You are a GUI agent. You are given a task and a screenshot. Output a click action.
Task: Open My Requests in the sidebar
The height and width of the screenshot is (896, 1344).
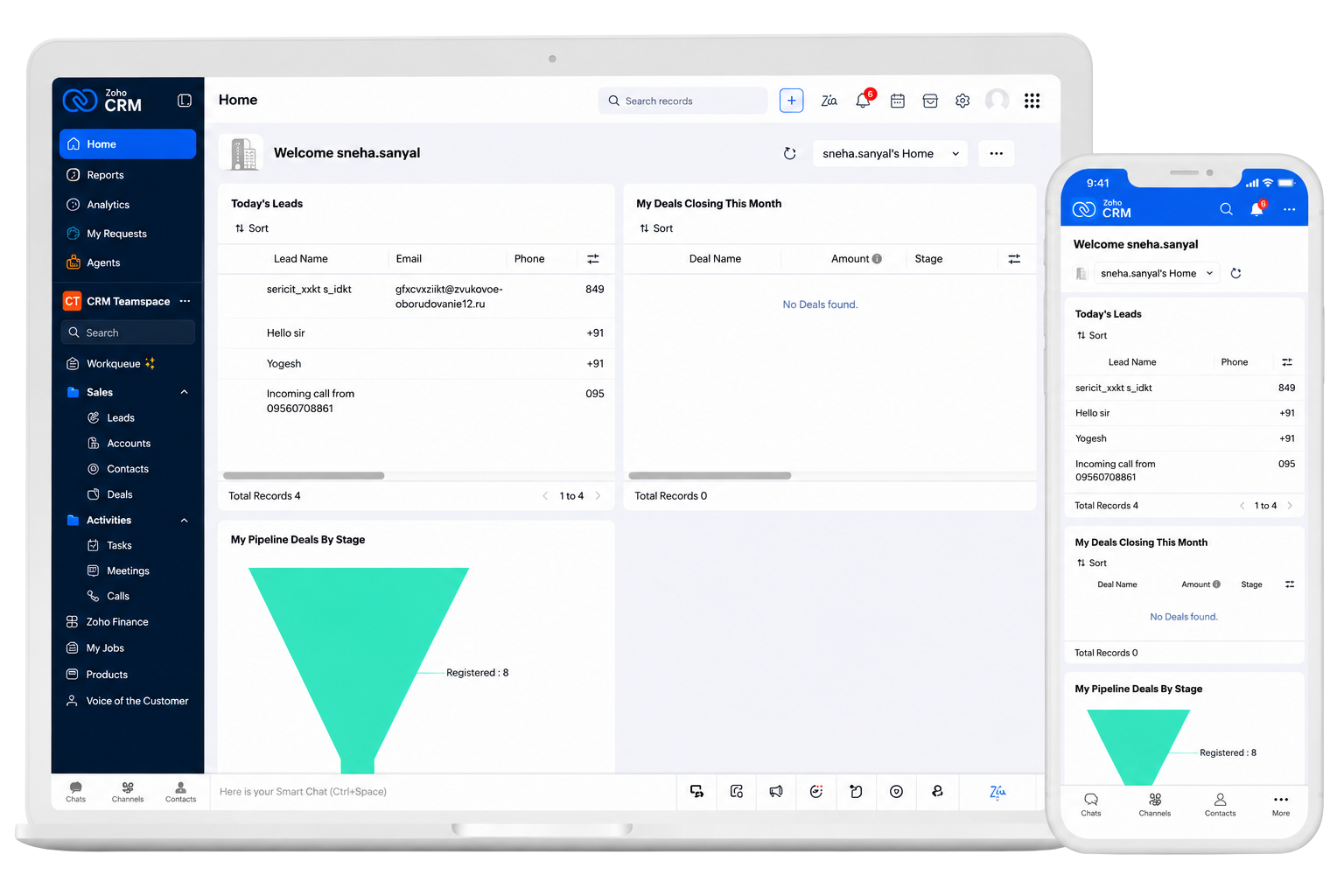coord(128,234)
